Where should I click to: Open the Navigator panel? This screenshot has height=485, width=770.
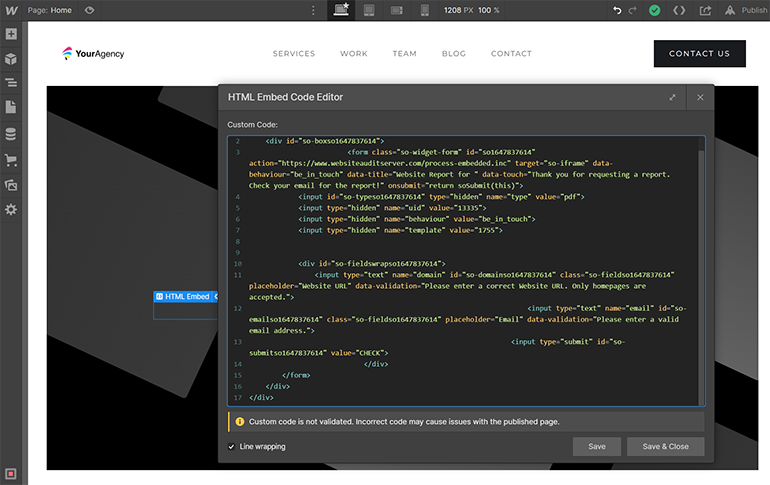(x=11, y=84)
